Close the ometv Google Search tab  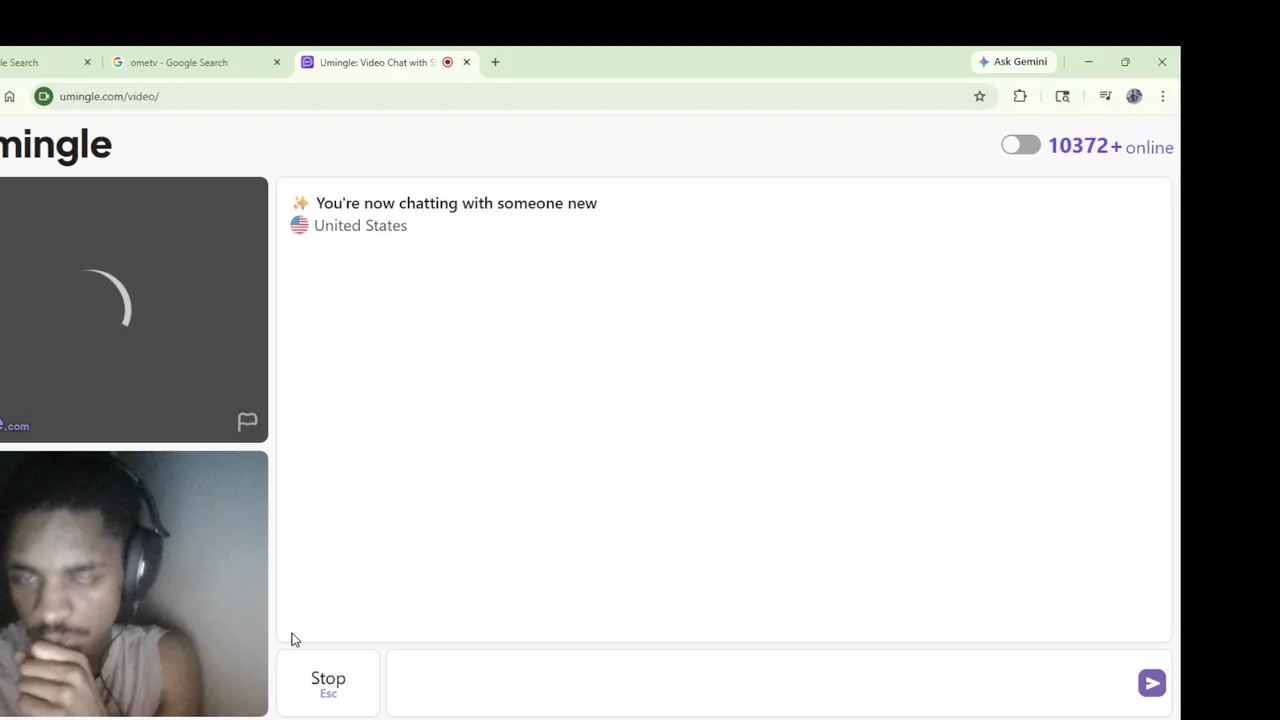point(277,62)
